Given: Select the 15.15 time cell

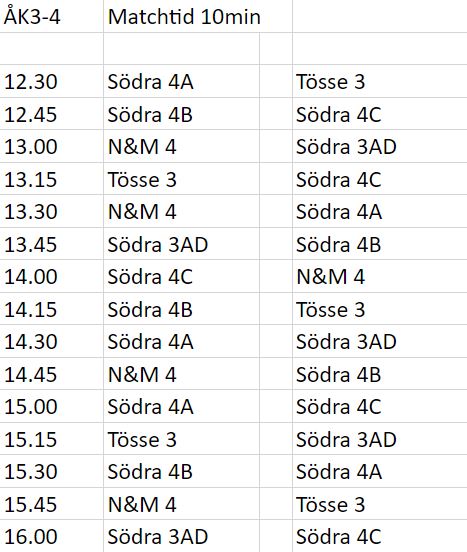Looking at the screenshot, I should point(51,439).
